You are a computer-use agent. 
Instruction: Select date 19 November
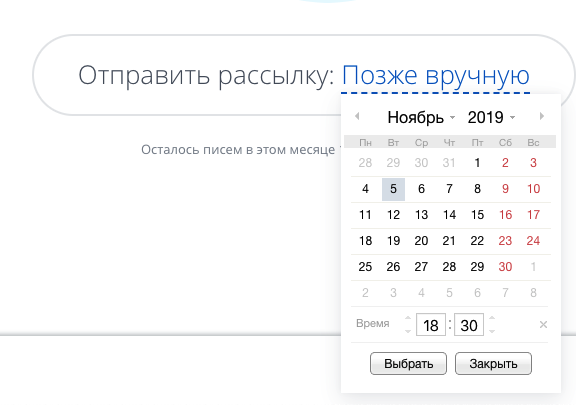point(393,241)
